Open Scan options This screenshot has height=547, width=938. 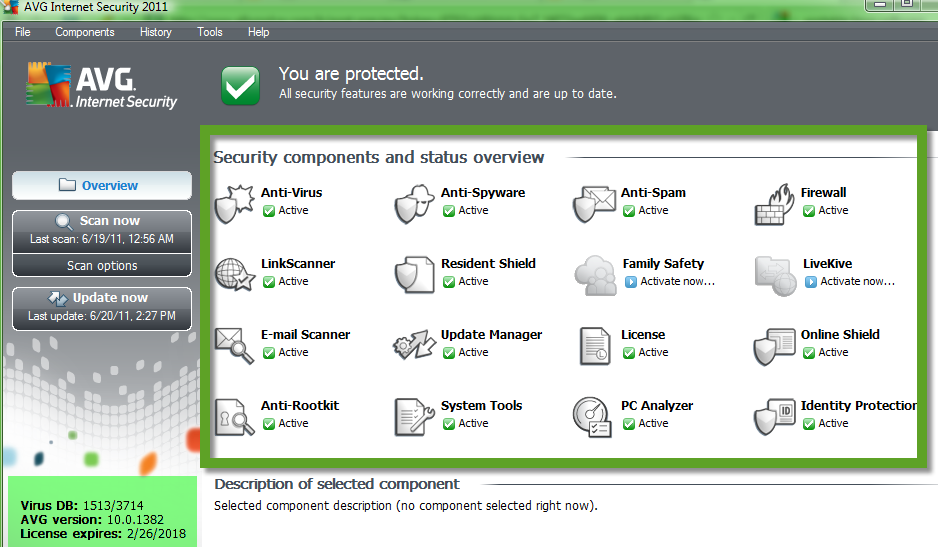coord(102,265)
